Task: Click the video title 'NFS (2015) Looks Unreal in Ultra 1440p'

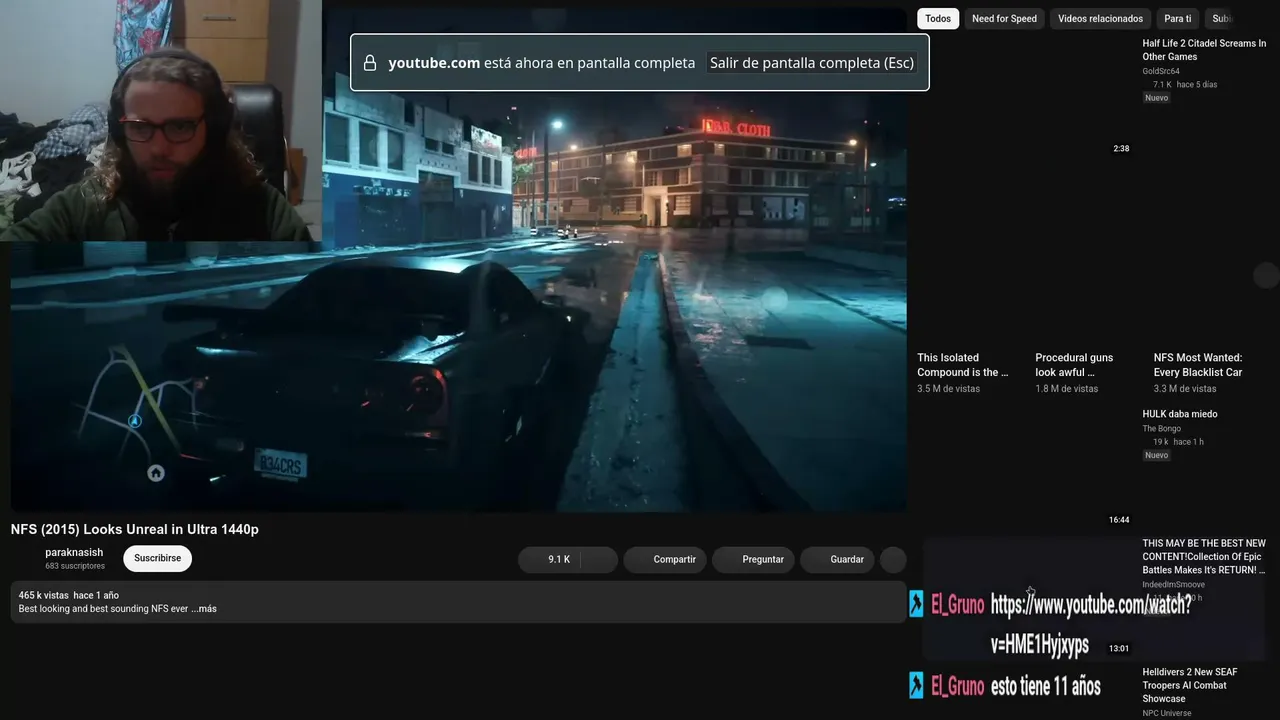Action: 135,529
